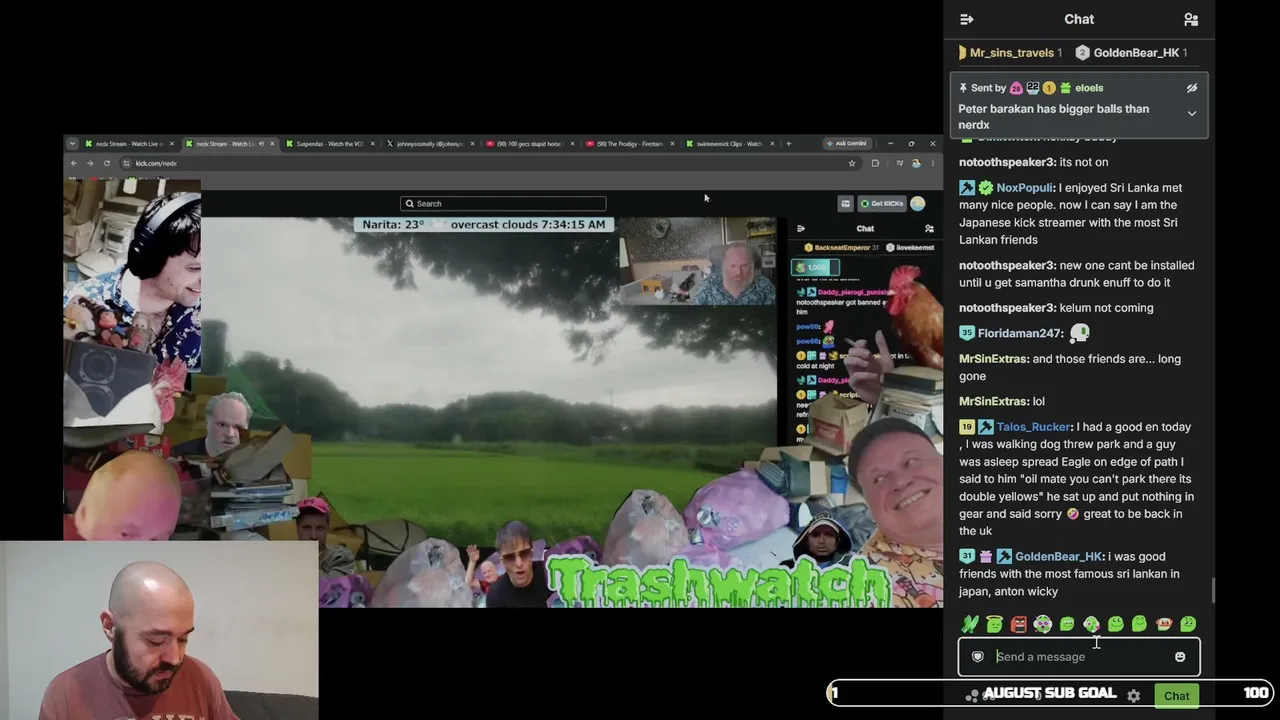Switch to 100 gecs stupid horse tab
The height and width of the screenshot is (720, 1280).
(x=529, y=144)
